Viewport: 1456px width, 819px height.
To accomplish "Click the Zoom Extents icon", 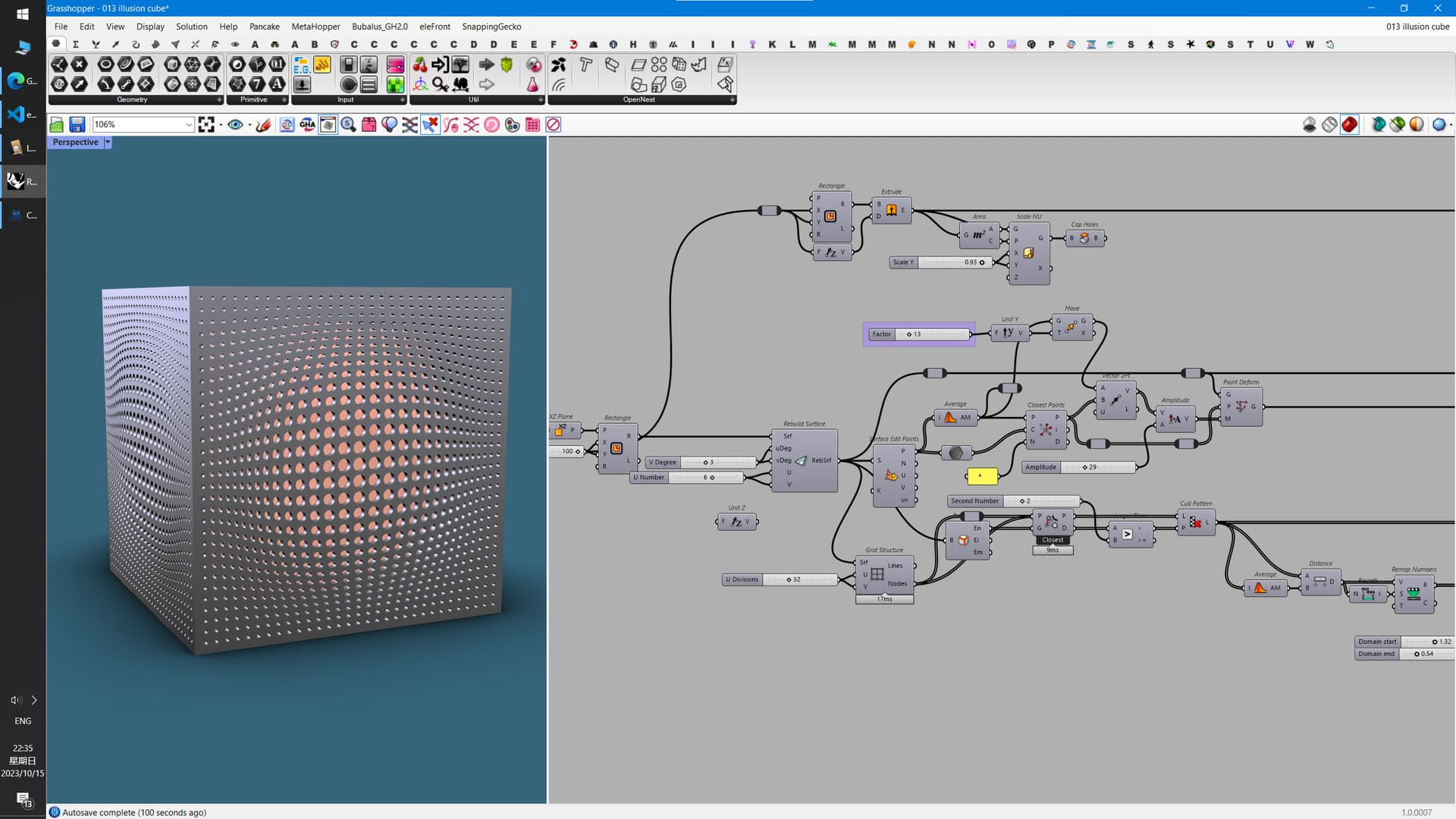I will pyautogui.click(x=206, y=124).
